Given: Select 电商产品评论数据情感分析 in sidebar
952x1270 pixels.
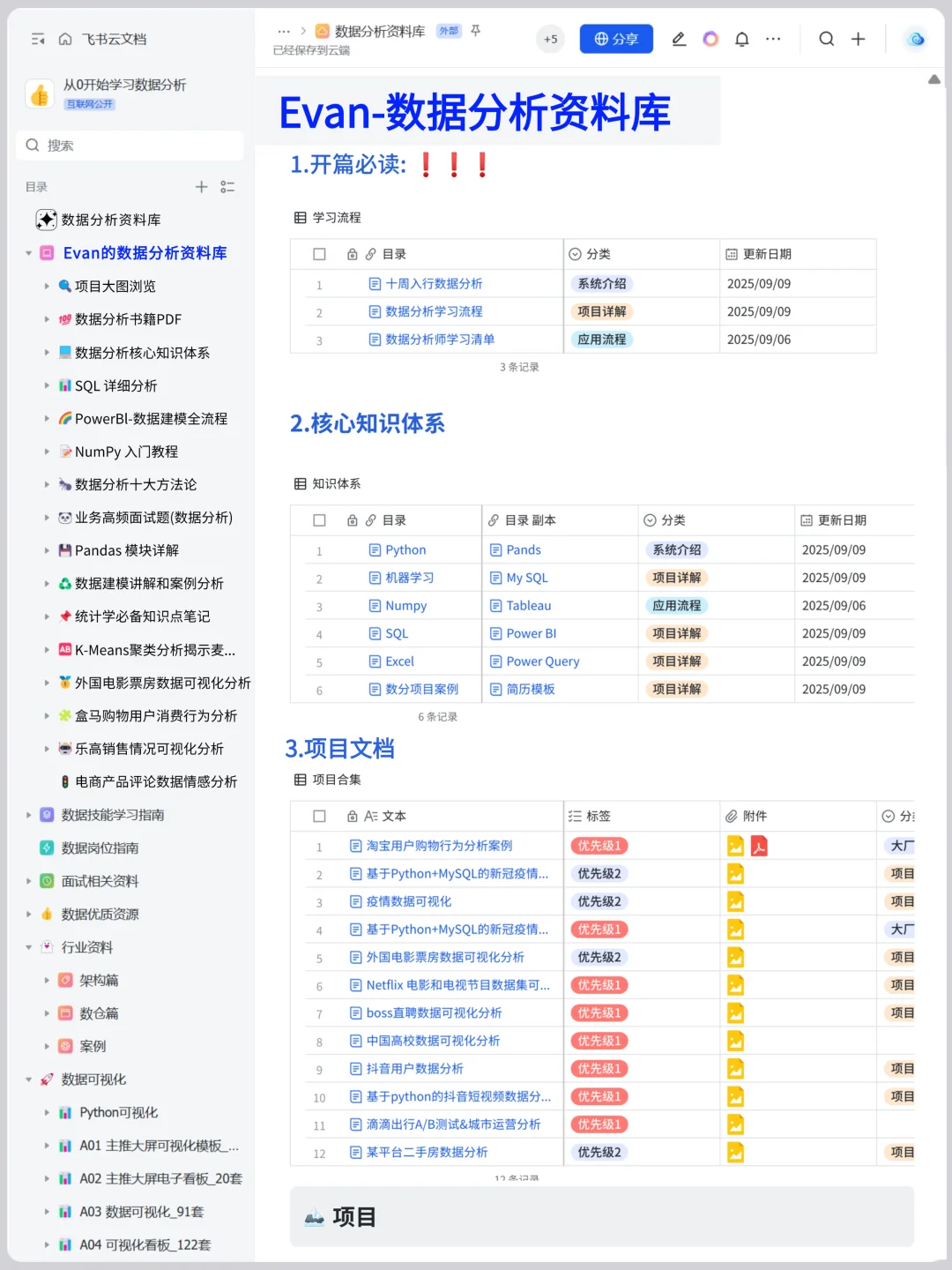Looking at the screenshot, I should 156,781.
